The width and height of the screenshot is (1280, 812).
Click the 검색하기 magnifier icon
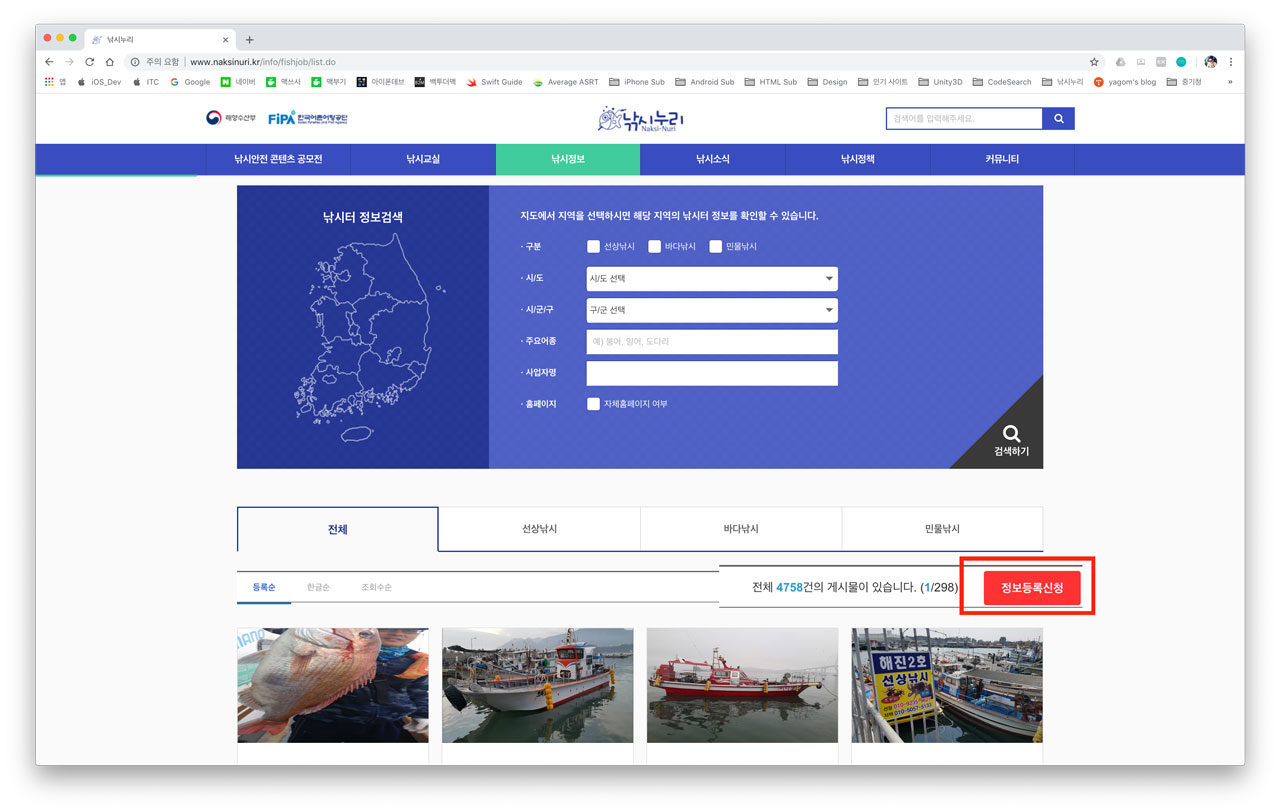pos(1011,434)
